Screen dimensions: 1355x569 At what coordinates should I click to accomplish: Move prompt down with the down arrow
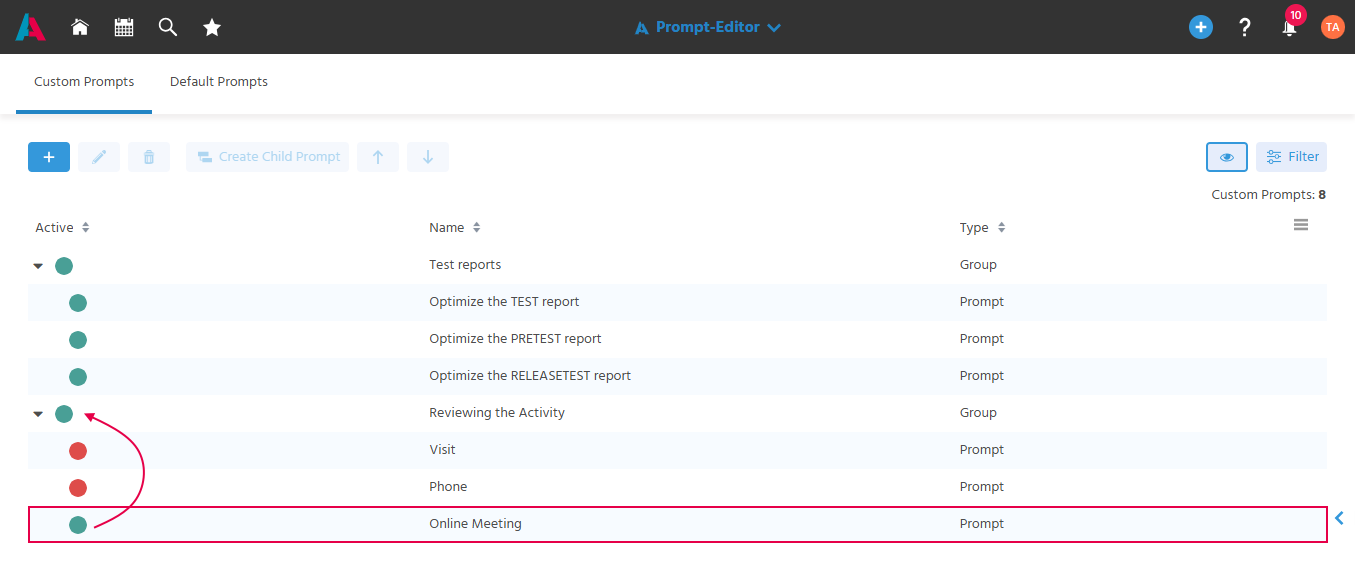click(x=428, y=157)
